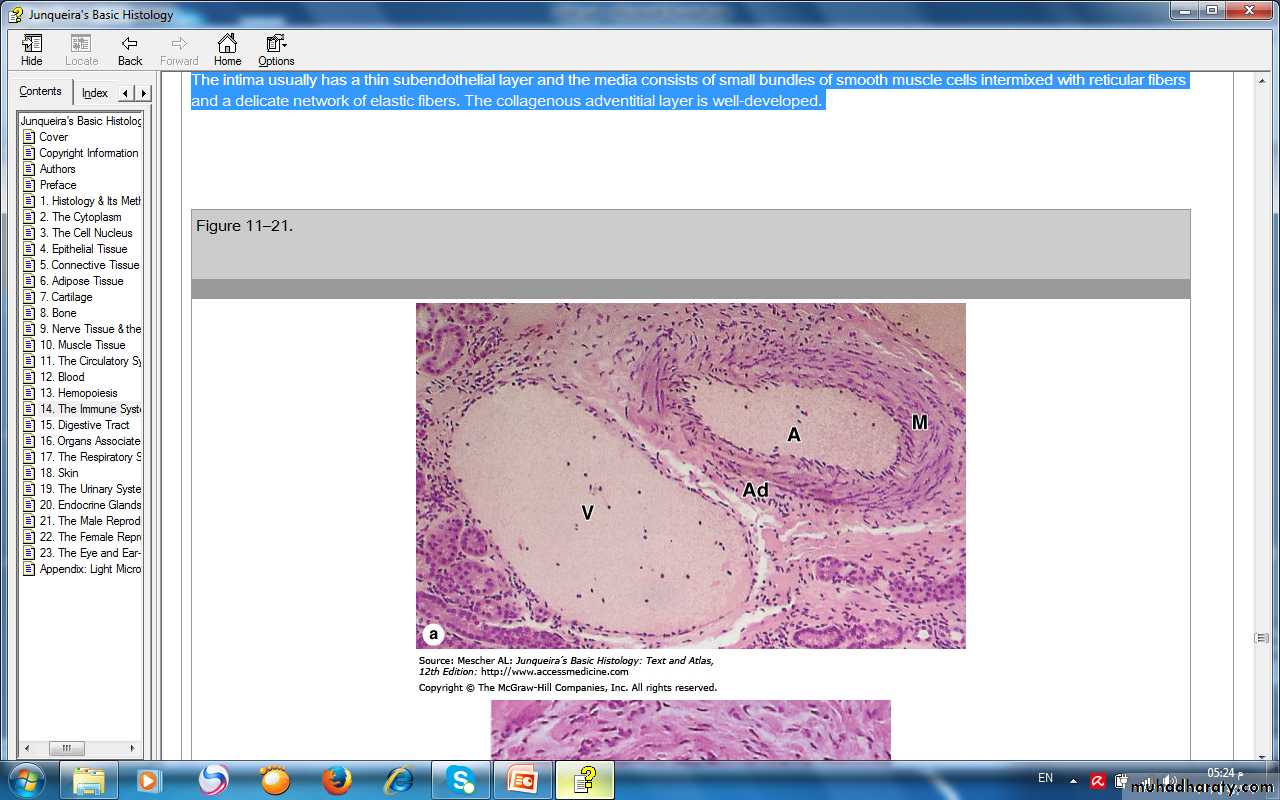Open Skype from the taskbar

click(461, 779)
